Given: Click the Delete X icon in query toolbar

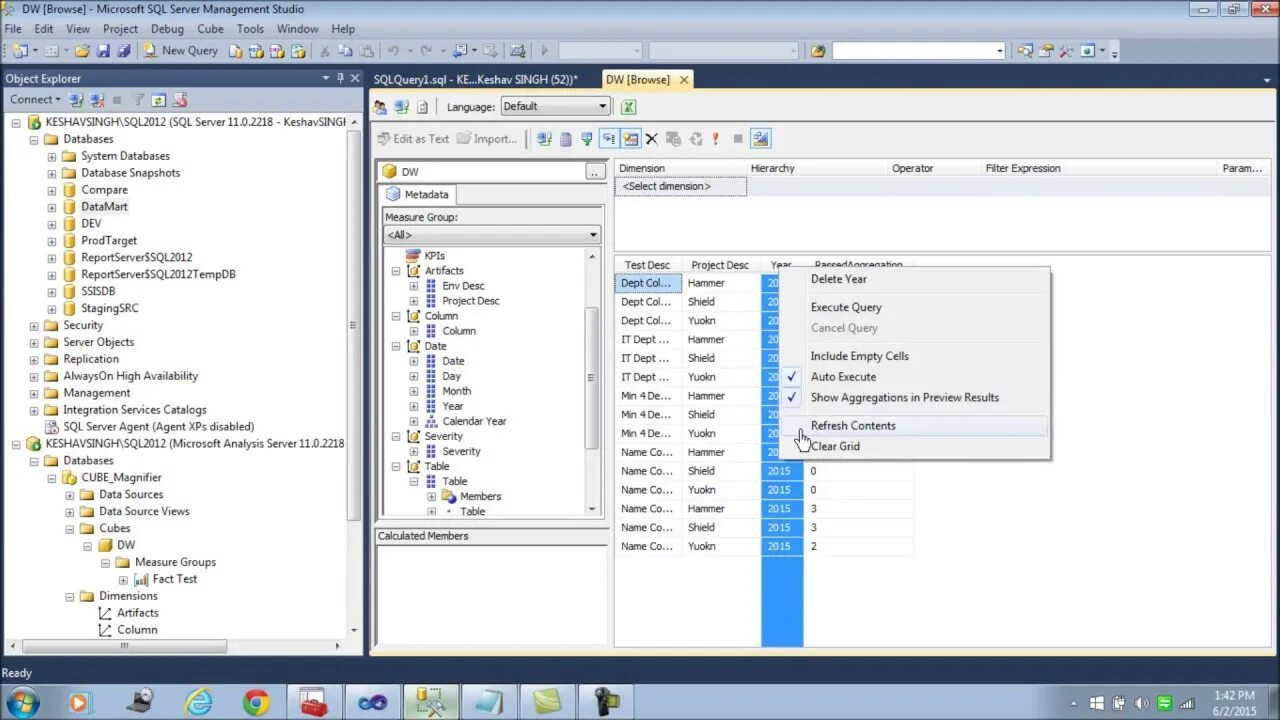Looking at the screenshot, I should click(651, 139).
